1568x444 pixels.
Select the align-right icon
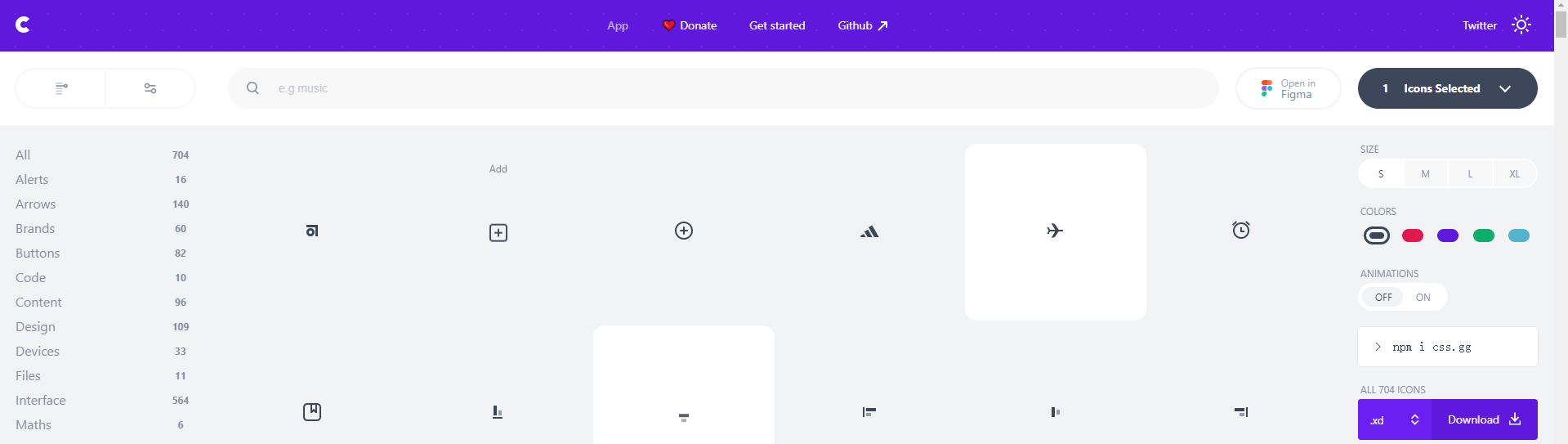[1241, 412]
